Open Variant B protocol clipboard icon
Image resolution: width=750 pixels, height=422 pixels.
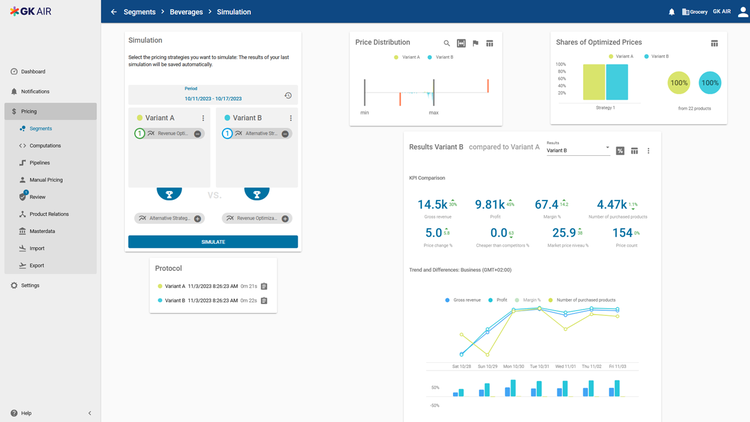[264, 300]
